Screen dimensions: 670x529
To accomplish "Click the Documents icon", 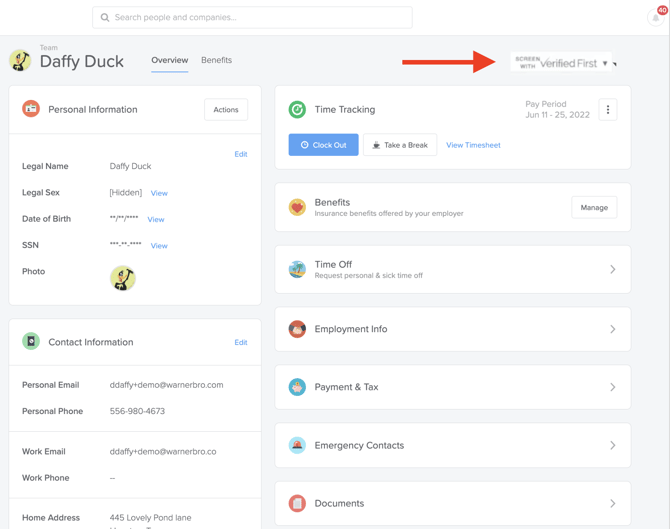I will pos(297,503).
